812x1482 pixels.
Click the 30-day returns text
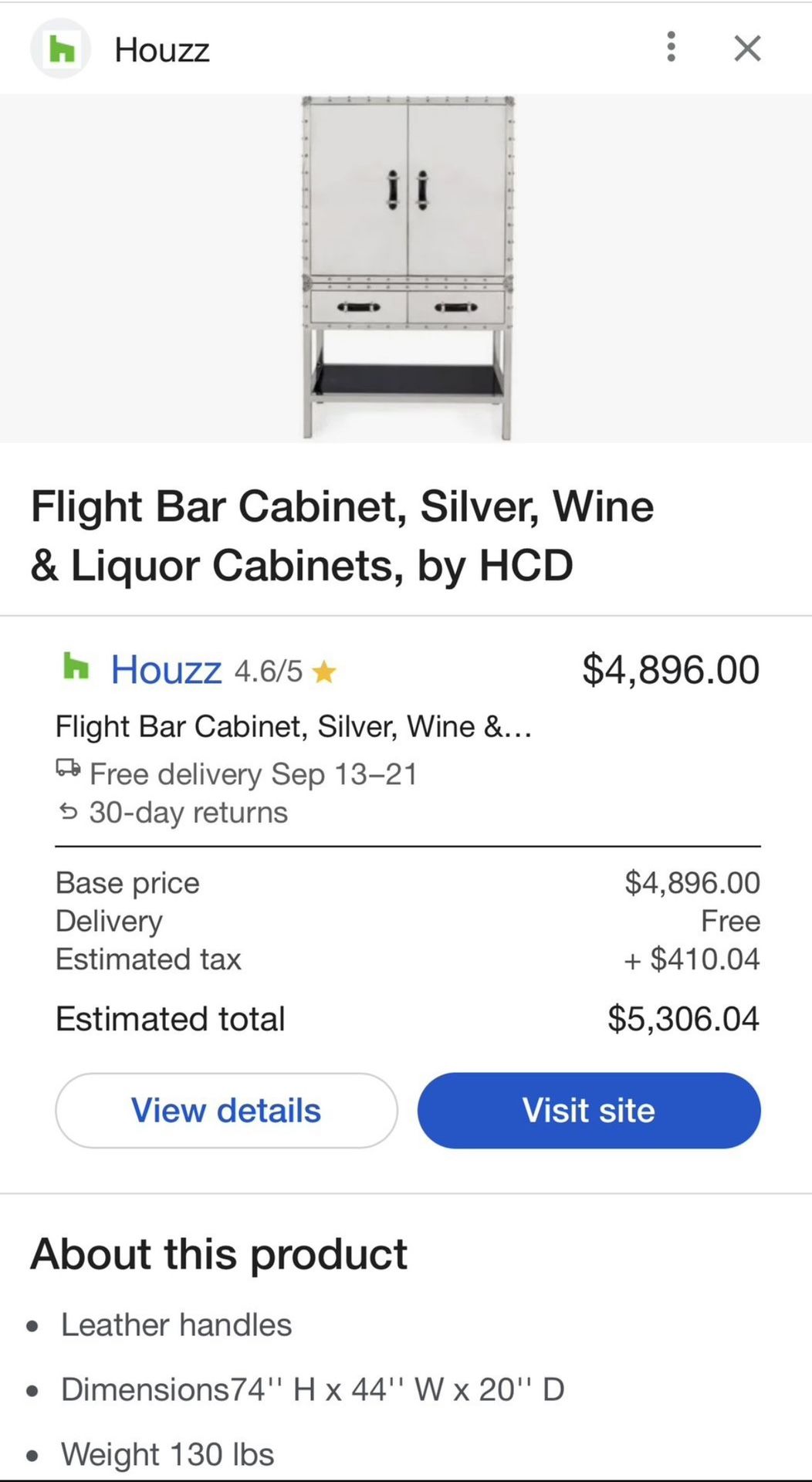[188, 812]
